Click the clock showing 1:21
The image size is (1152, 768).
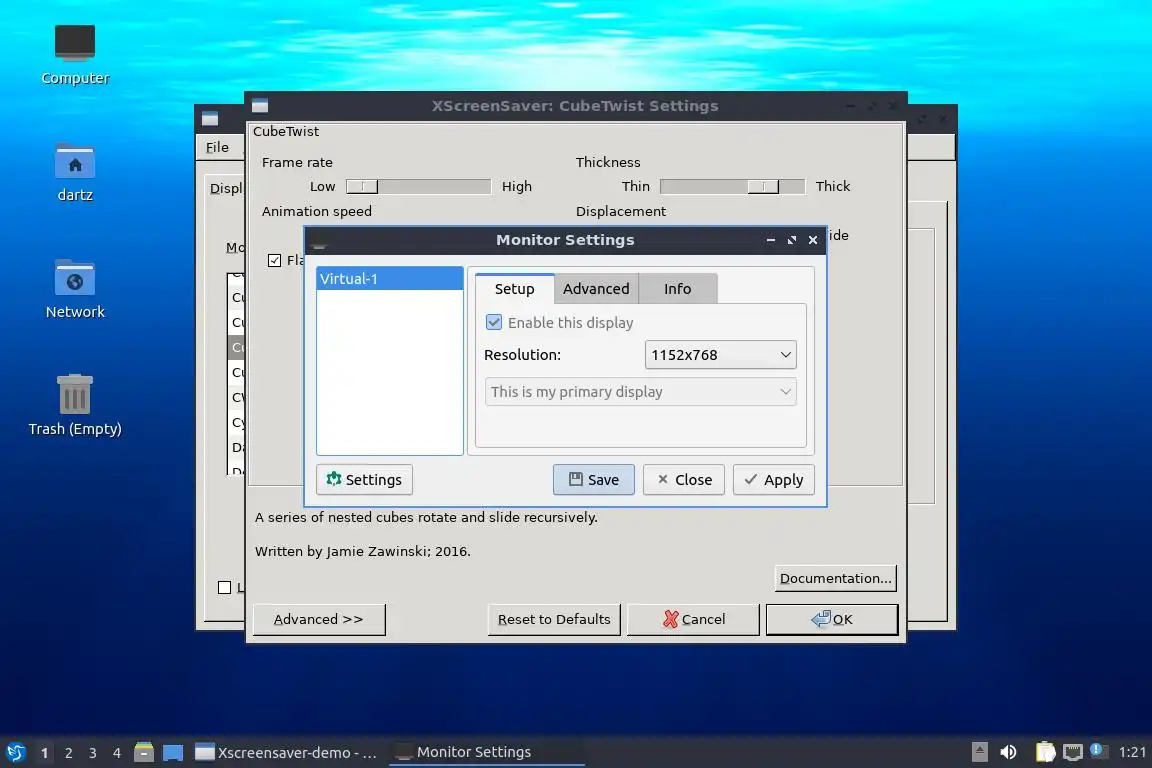1131,752
